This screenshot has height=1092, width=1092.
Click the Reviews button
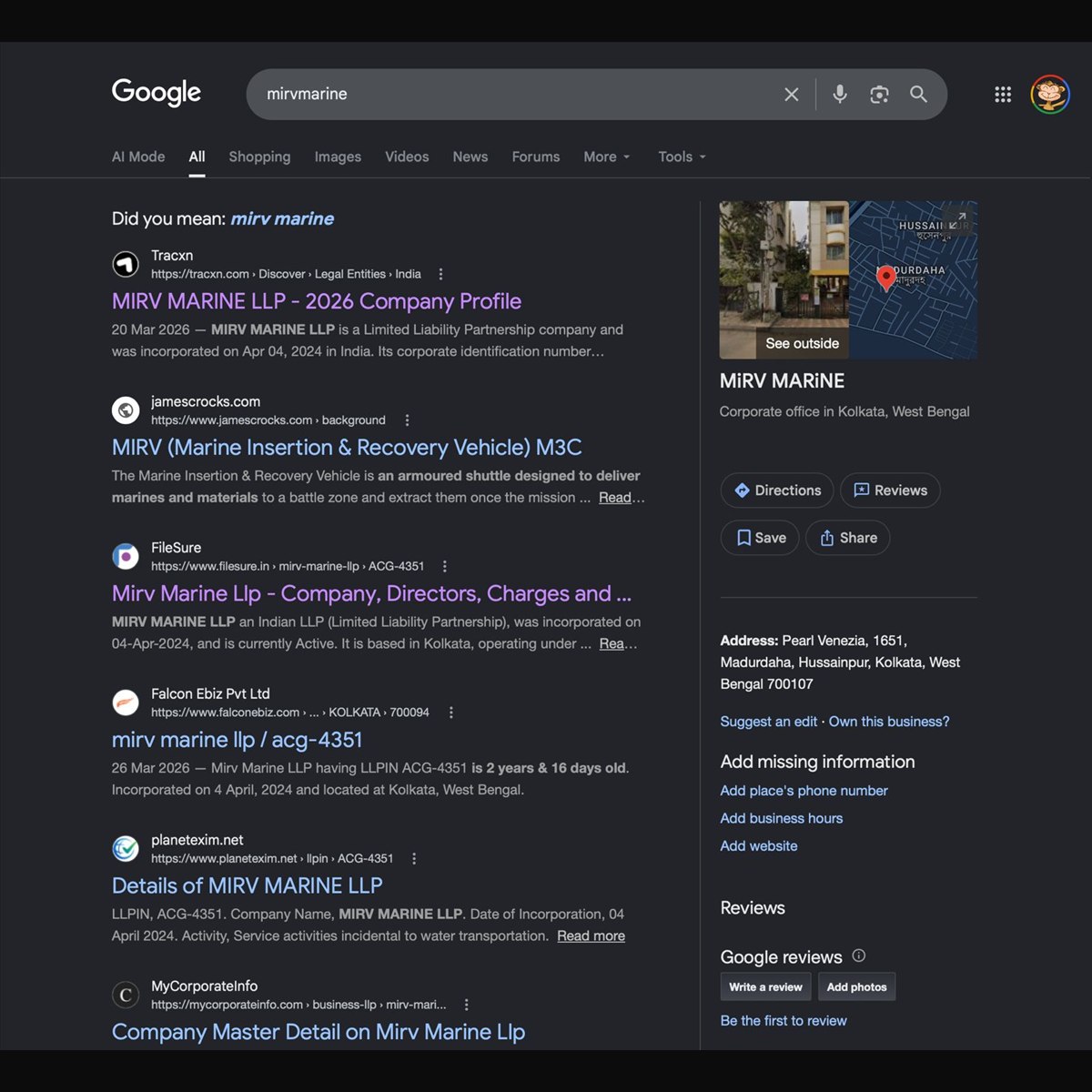tap(890, 490)
